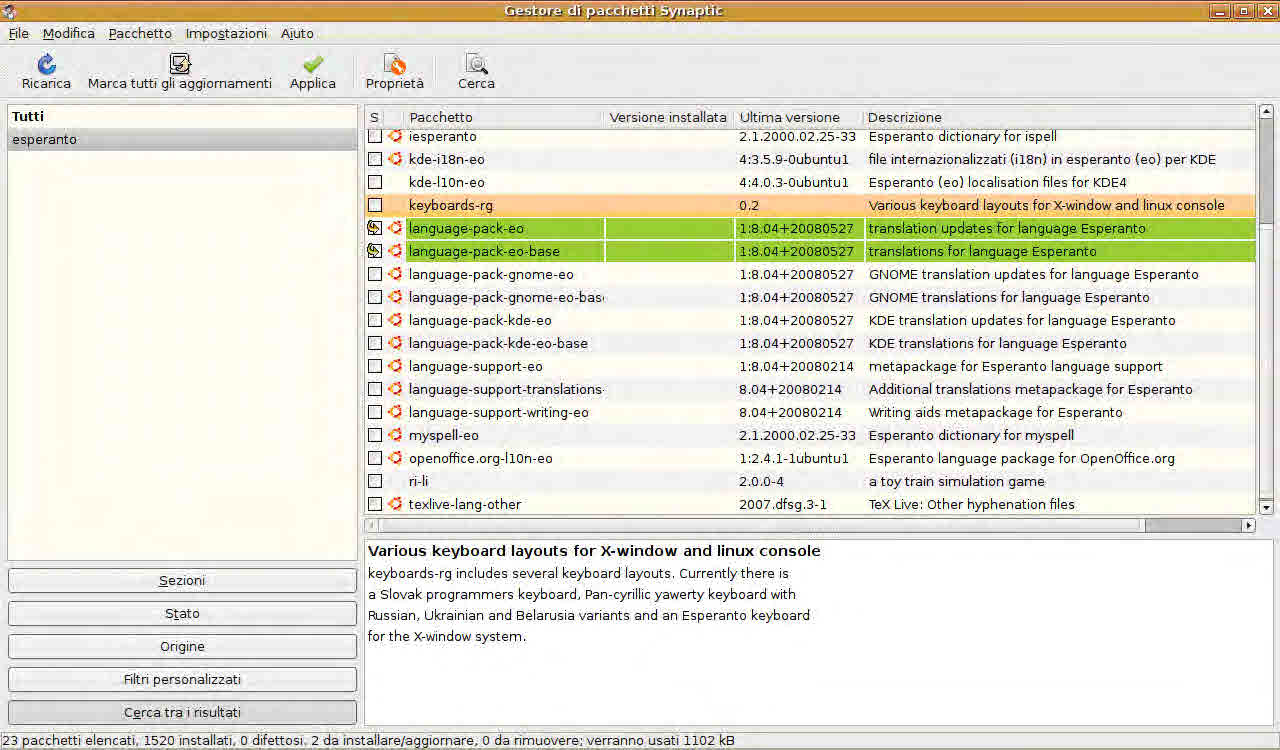Sort by the Pacchetto column header

[x=504, y=117]
